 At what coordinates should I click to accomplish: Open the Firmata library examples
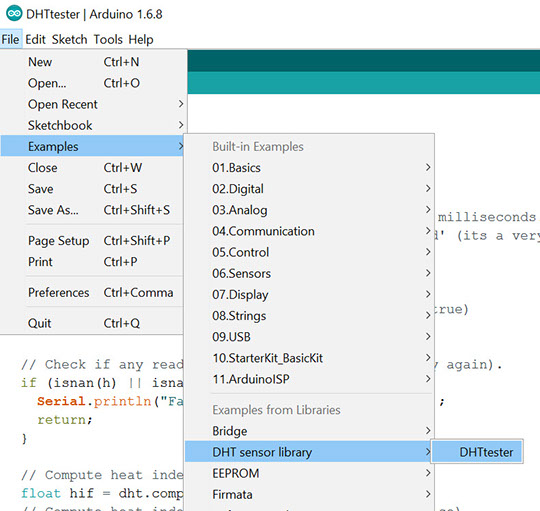[x=309, y=494]
